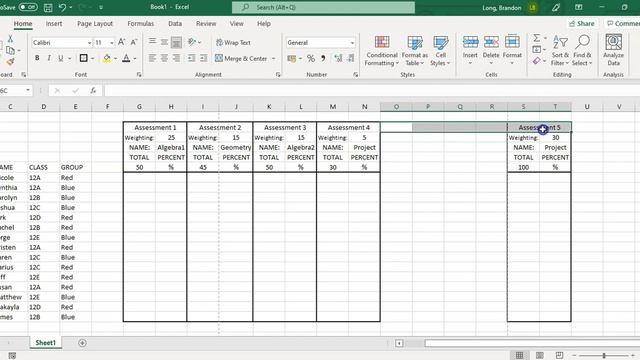Open Sort & Filter menu
This screenshot has width=640, height=360.
coord(560,50)
